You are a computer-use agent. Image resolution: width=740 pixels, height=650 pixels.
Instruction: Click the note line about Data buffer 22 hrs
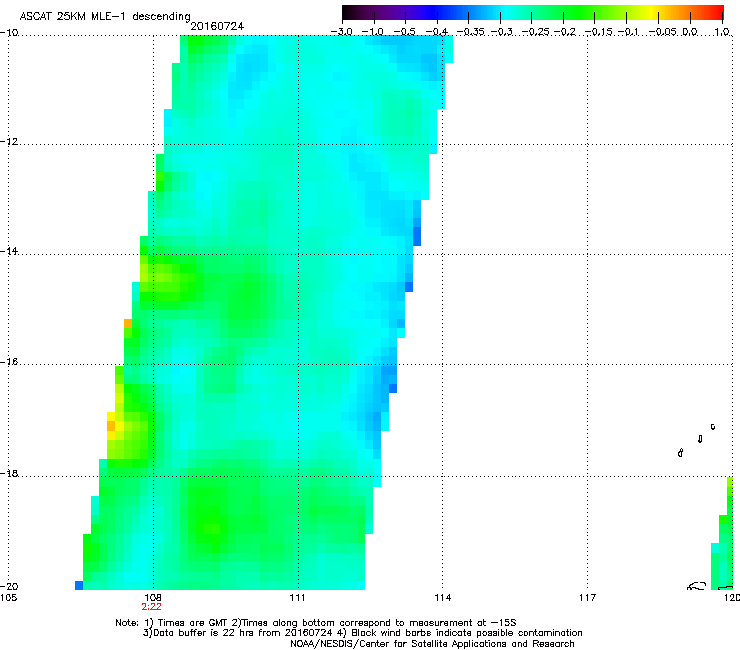(x=362, y=633)
